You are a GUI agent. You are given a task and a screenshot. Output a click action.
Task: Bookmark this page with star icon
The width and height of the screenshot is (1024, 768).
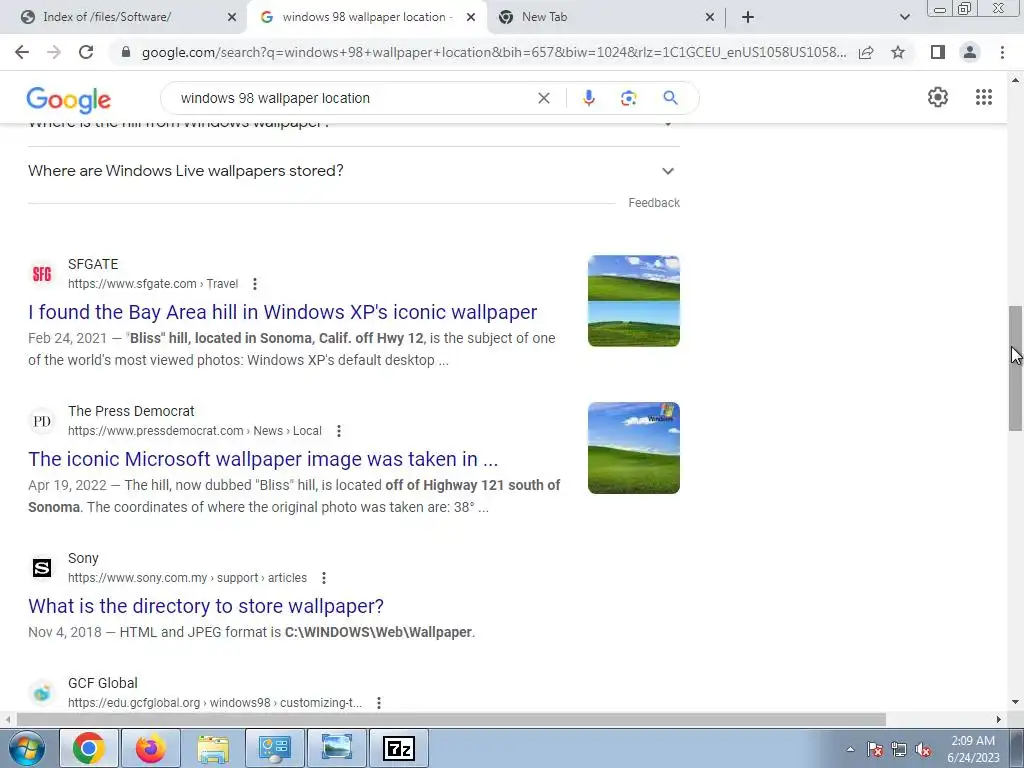898,52
